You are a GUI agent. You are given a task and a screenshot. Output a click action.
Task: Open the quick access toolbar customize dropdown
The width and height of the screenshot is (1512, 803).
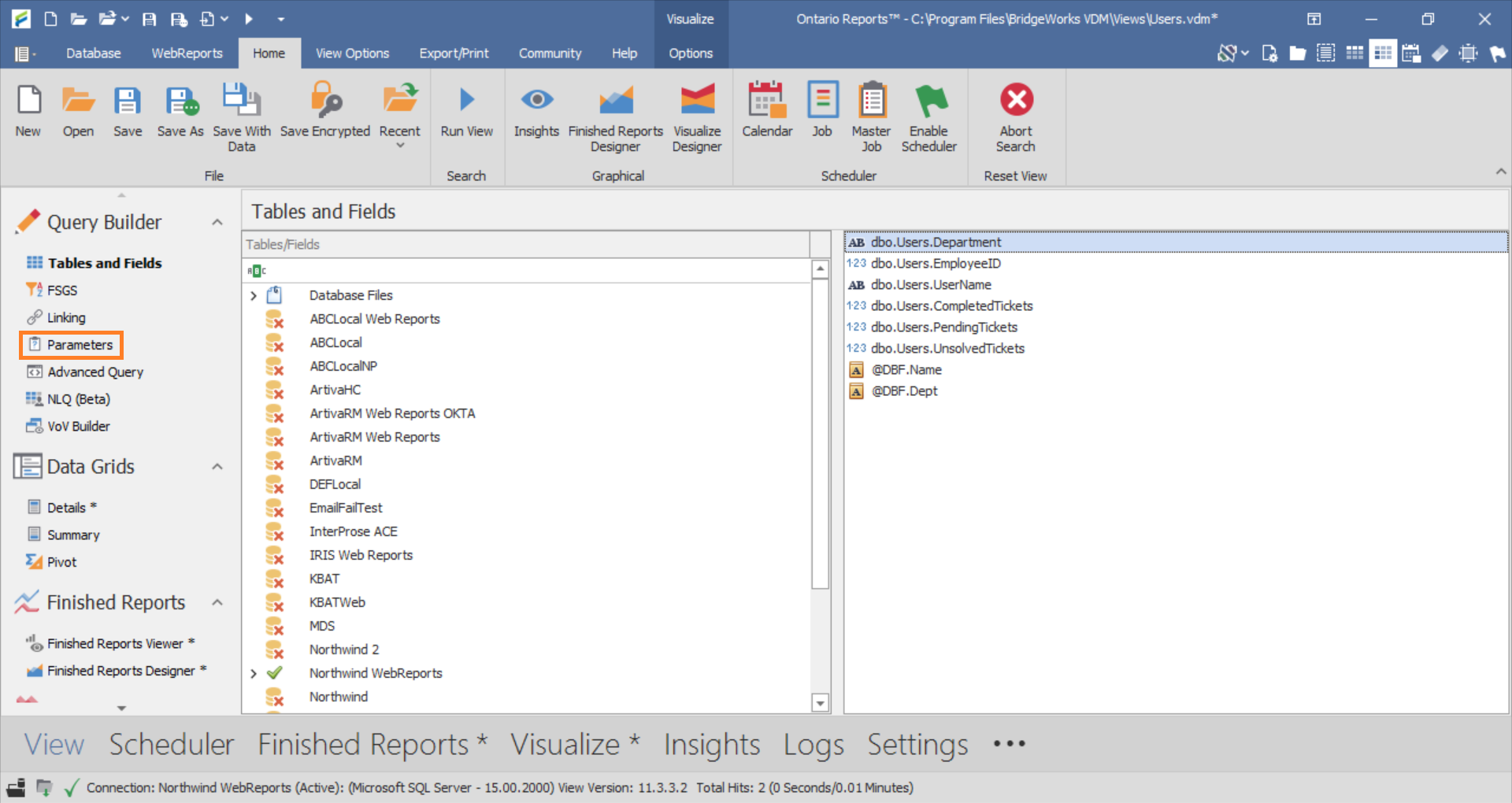[281, 19]
